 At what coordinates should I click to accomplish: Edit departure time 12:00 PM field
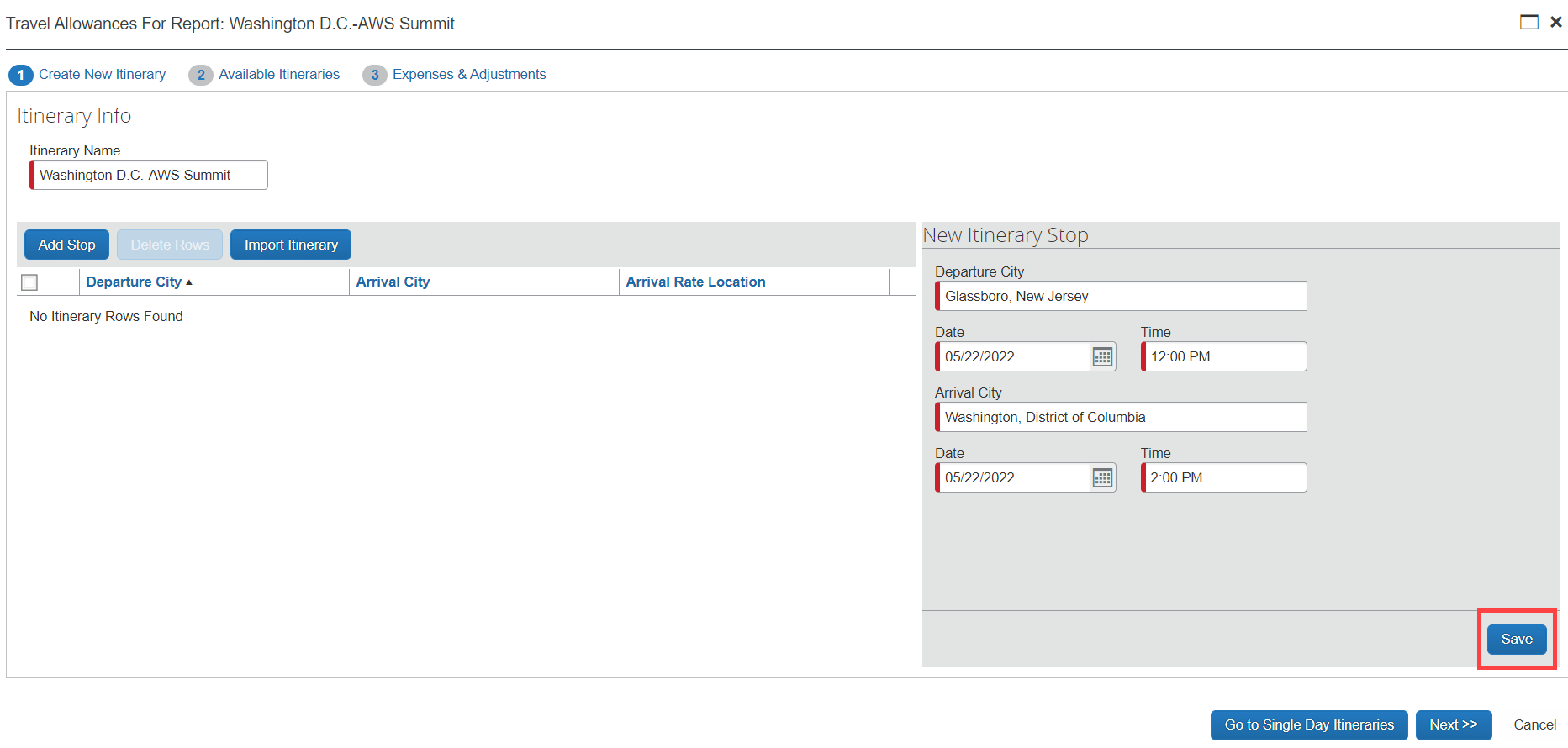coord(1223,356)
